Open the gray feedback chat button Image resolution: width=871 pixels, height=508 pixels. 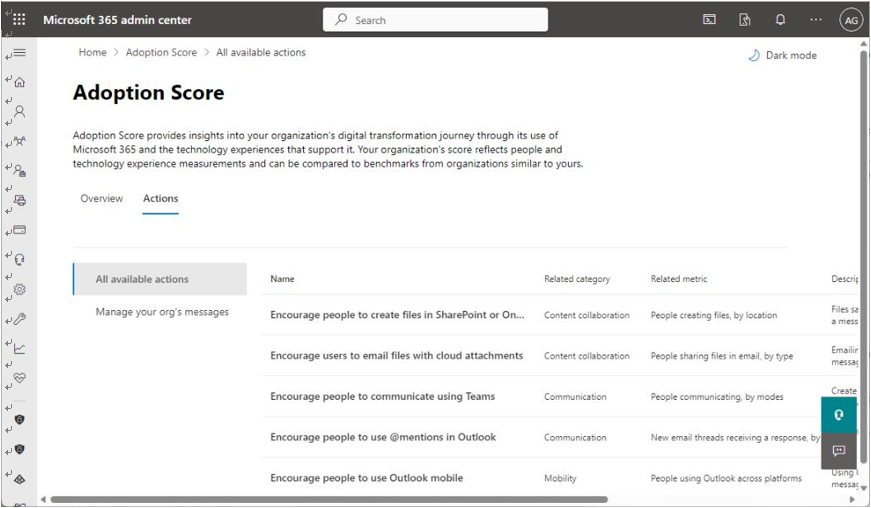[839, 450]
